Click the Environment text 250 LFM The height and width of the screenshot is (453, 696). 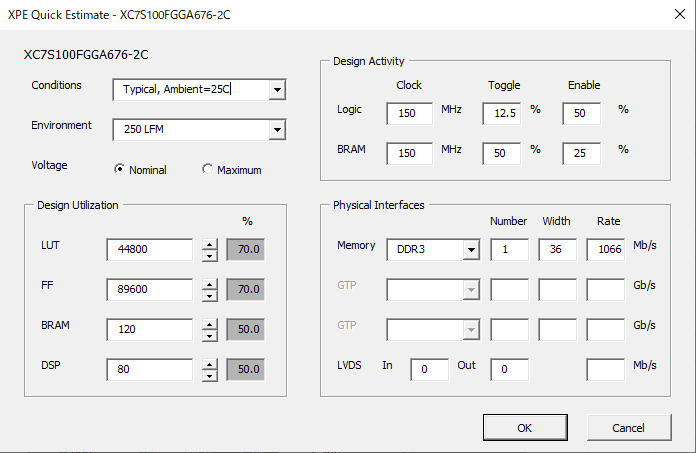(x=143, y=129)
